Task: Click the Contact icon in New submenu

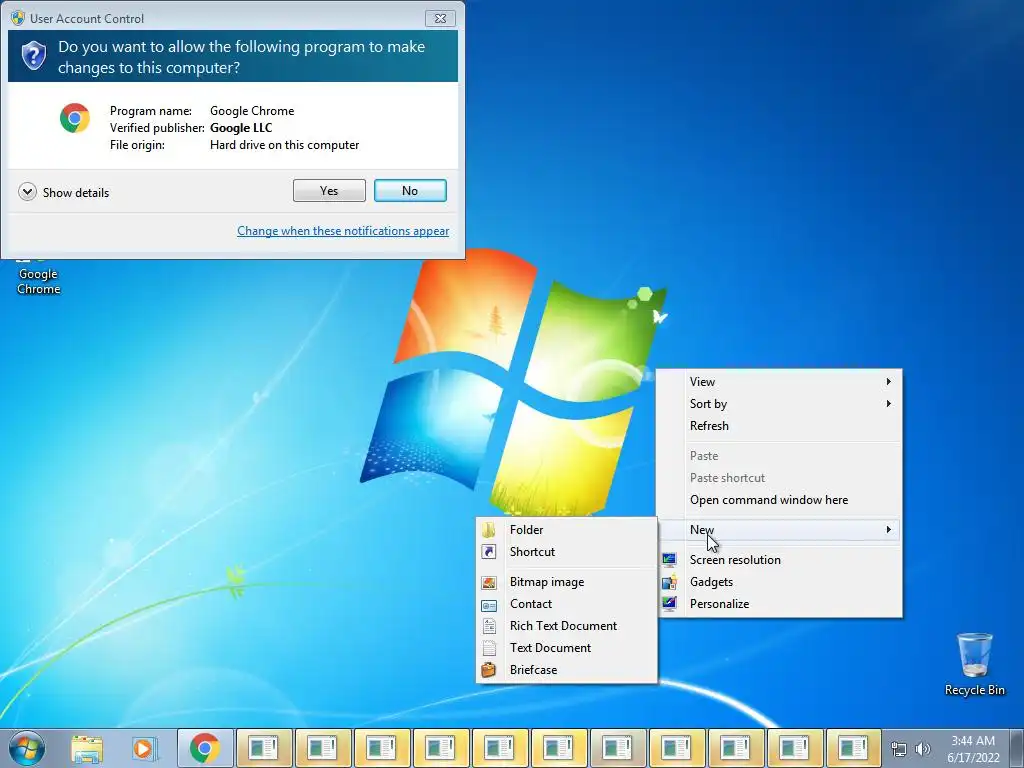Action: coord(488,605)
